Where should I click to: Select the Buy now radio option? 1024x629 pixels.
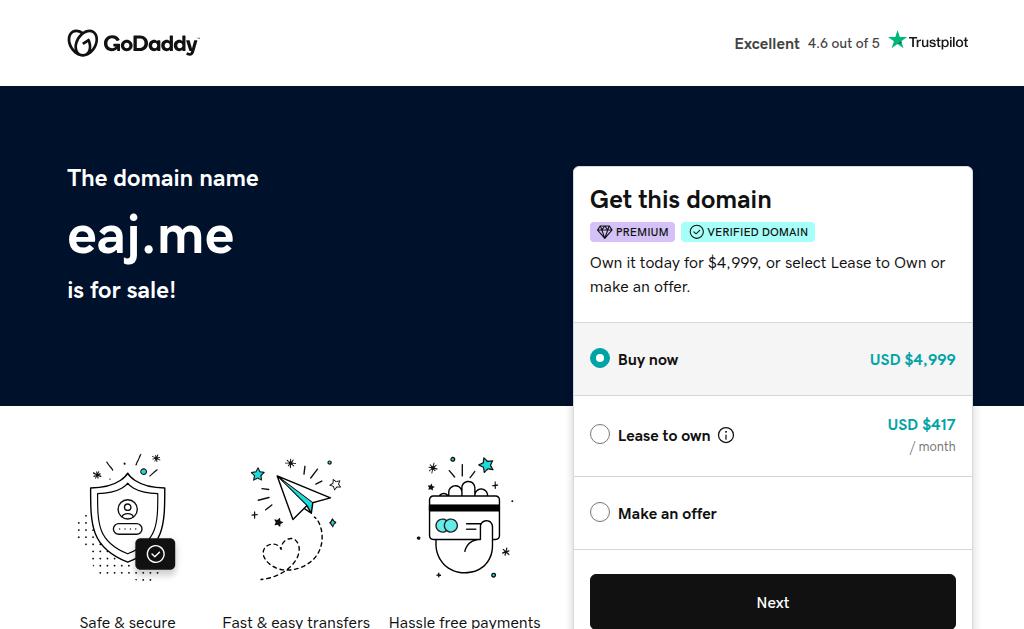point(600,358)
